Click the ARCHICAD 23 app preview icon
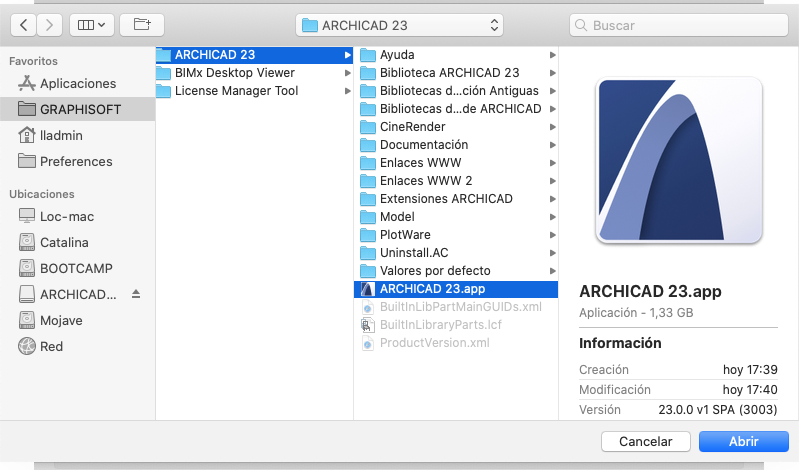The height and width of the screenshot is (470, 800). tap(679, 160)
